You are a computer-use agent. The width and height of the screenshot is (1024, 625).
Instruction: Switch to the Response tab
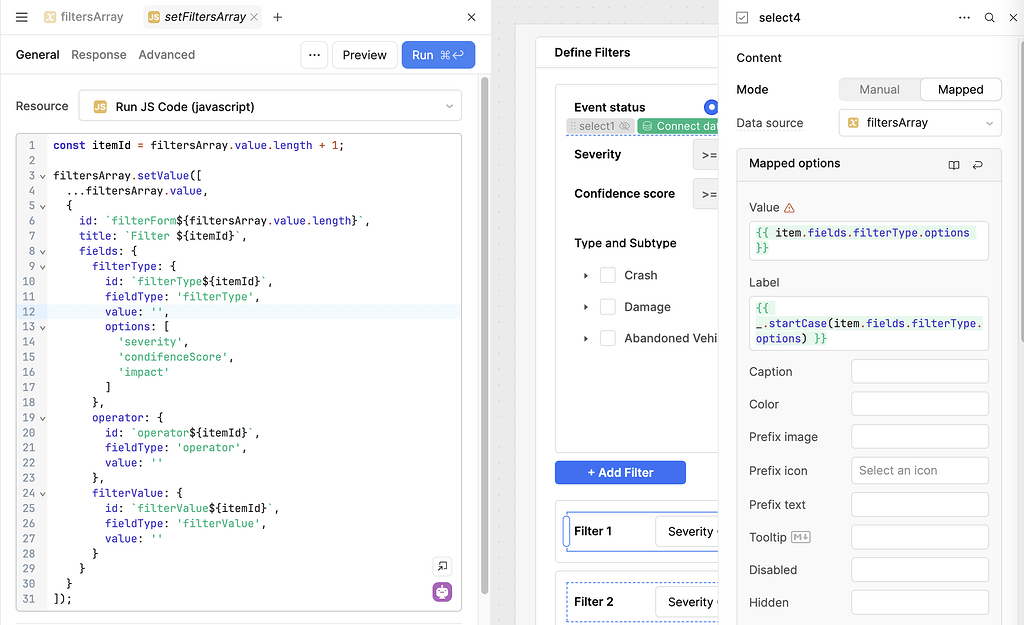point(98,55)
